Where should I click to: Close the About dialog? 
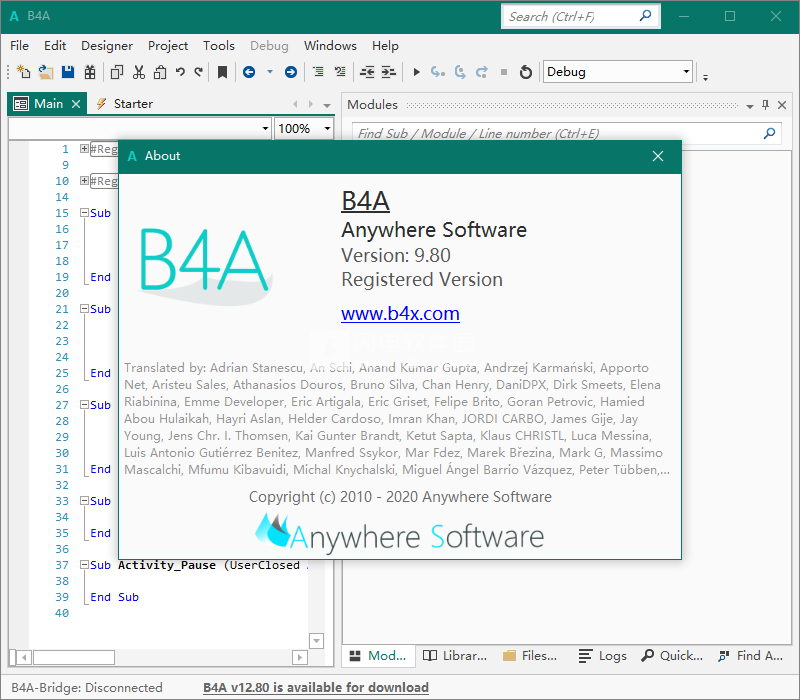[x=658, y=156]
